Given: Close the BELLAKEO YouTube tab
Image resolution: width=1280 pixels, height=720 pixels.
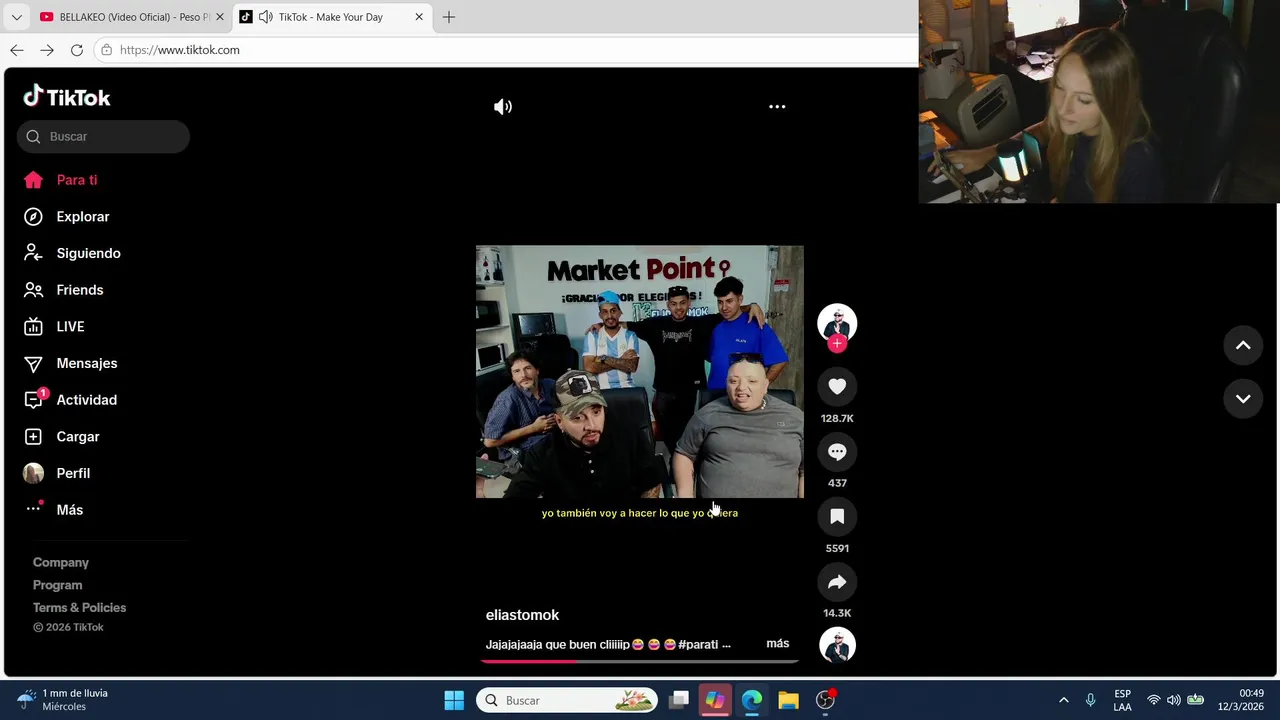Looking at the screenshot, I should click(x=220, y=17).
